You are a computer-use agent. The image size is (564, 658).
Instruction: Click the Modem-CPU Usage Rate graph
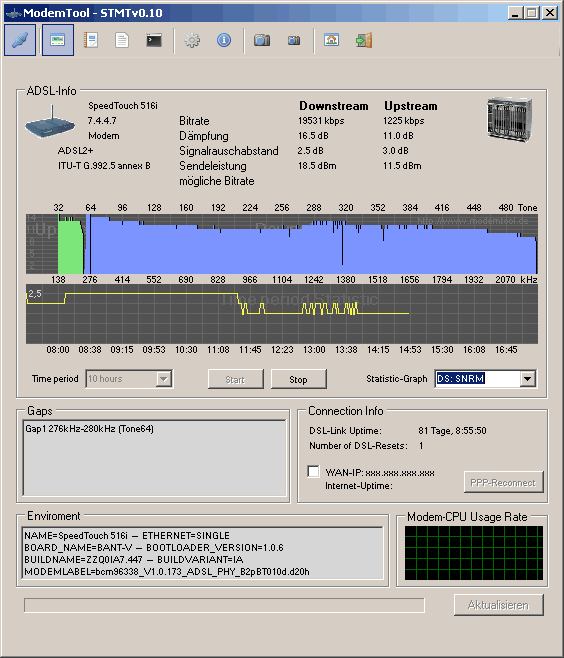coord(474,553)
